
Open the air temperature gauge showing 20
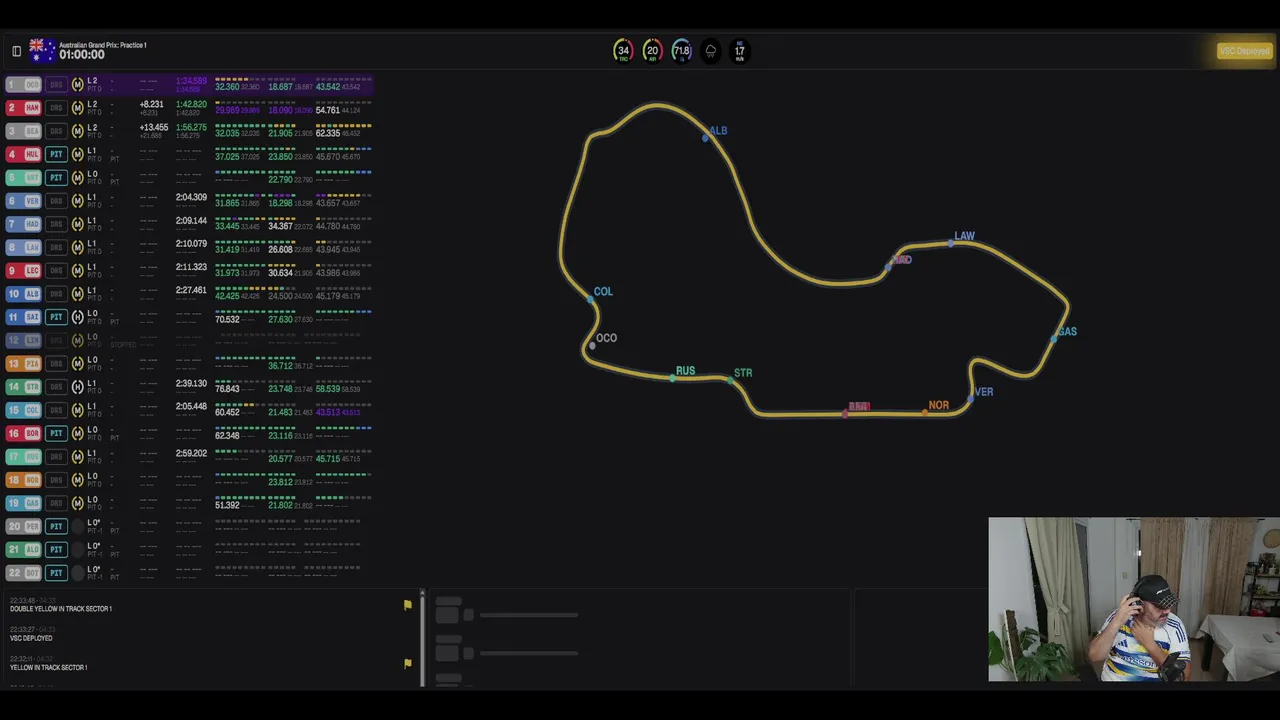click(x=652, y=51)
